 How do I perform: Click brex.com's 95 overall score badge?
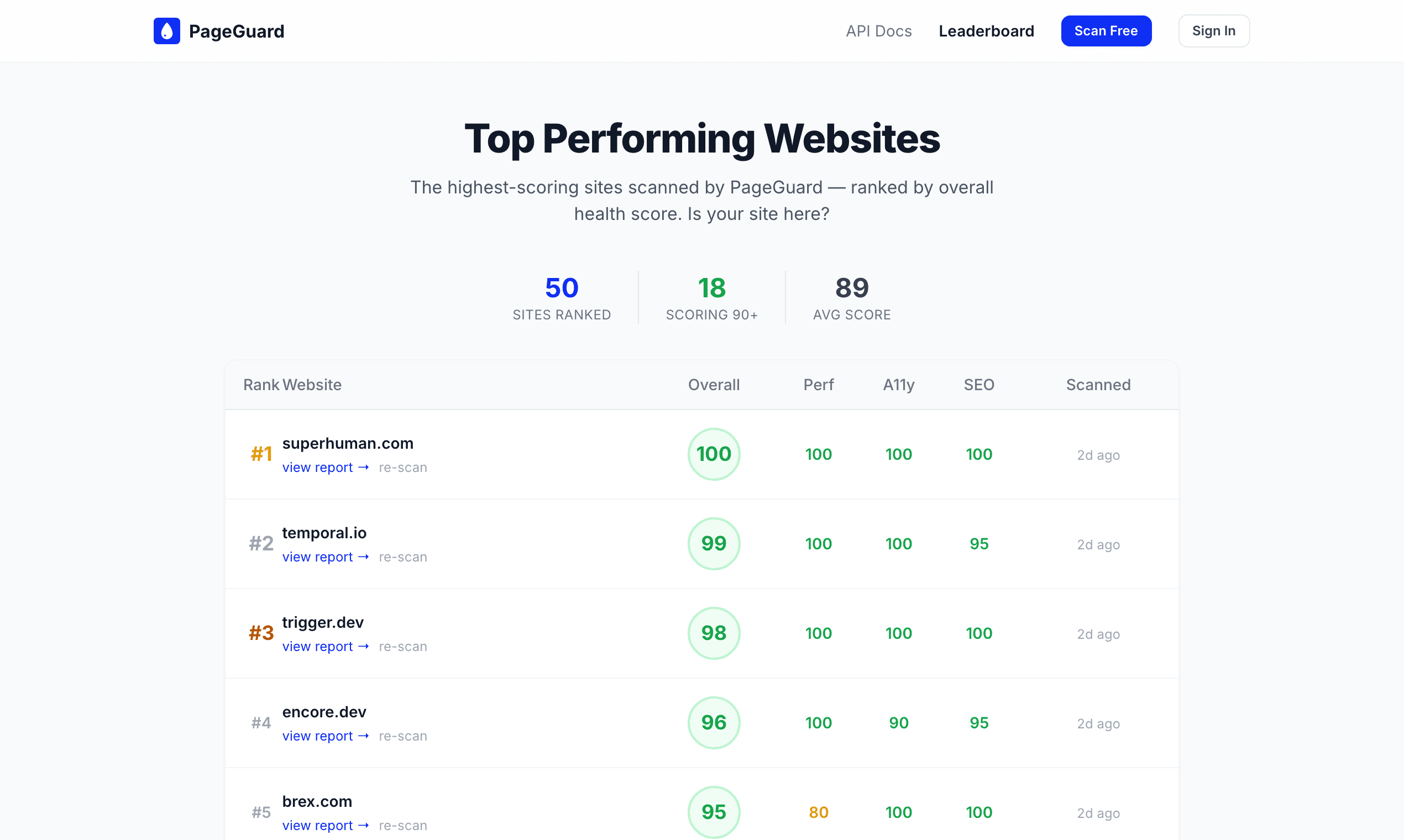[714, 812]
